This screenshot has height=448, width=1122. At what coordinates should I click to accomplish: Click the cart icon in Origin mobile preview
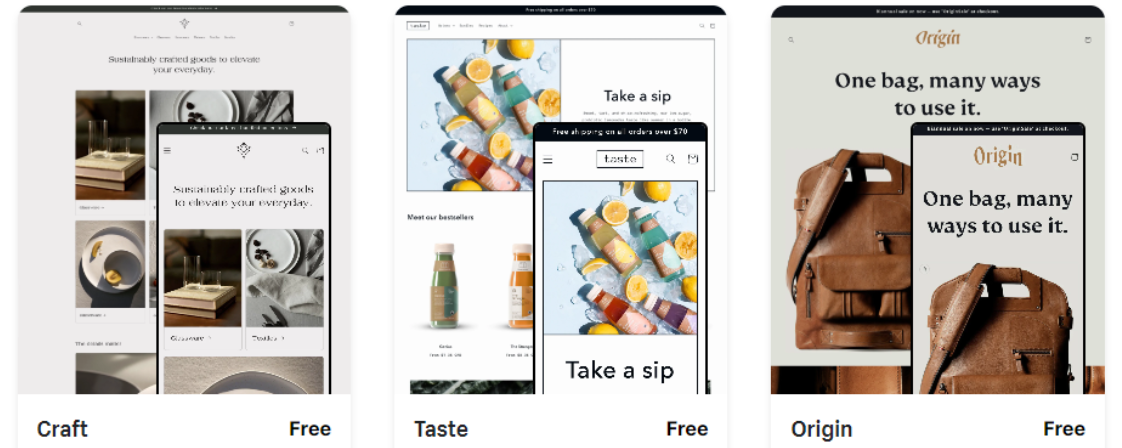[1075, 157]
